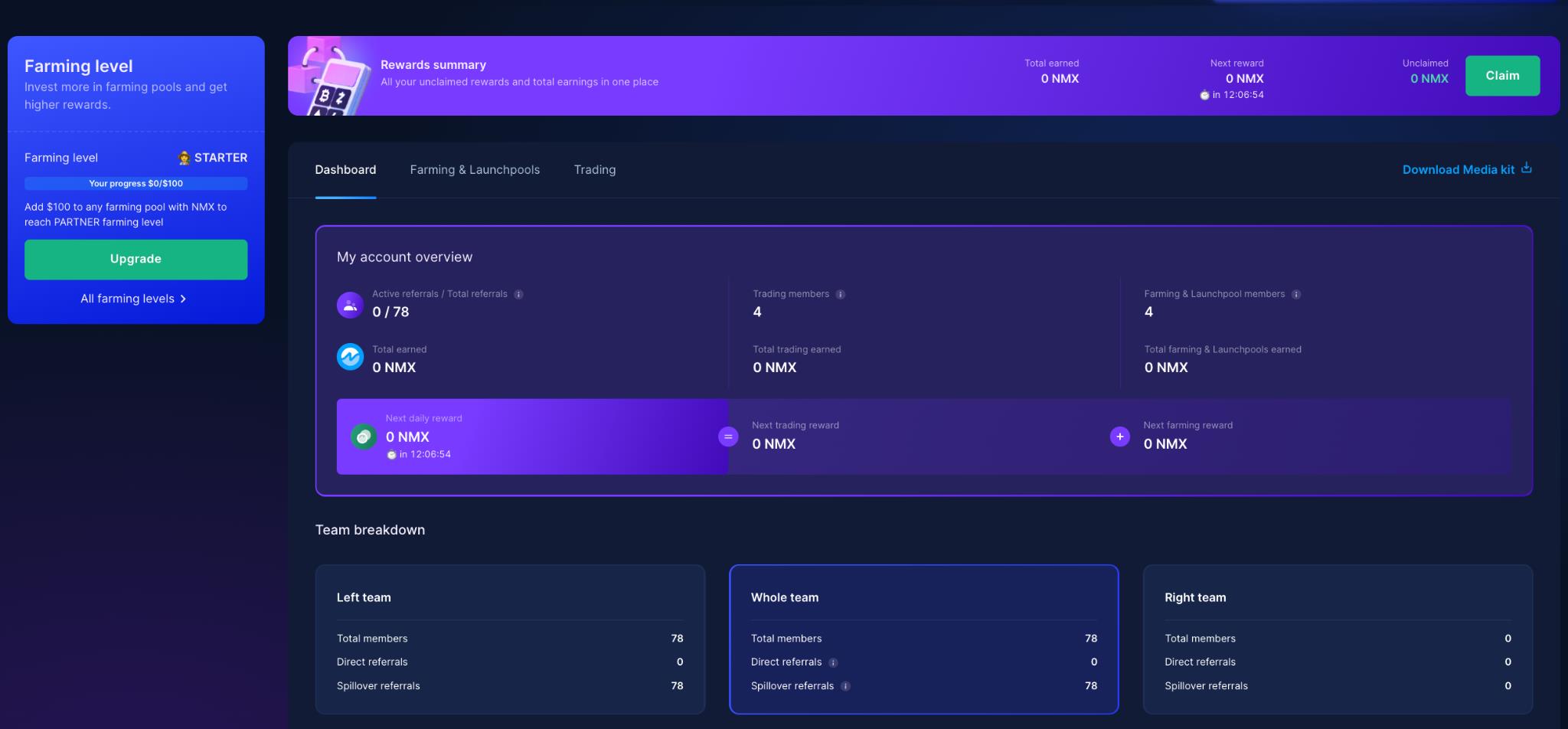This screenshot has height=729, width=1568.
Task: Click the equals sign circle icon
Action: point(728,436)
